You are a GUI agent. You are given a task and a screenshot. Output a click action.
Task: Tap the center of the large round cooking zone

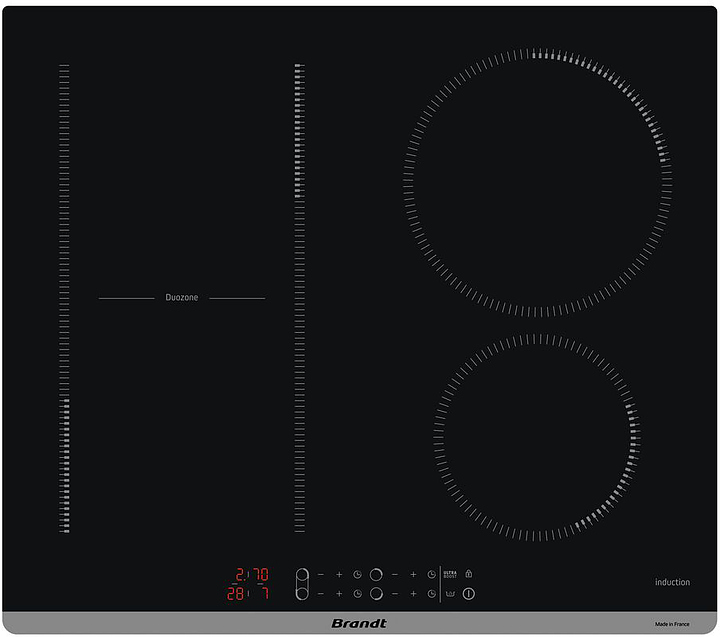[x=538, y=183]
